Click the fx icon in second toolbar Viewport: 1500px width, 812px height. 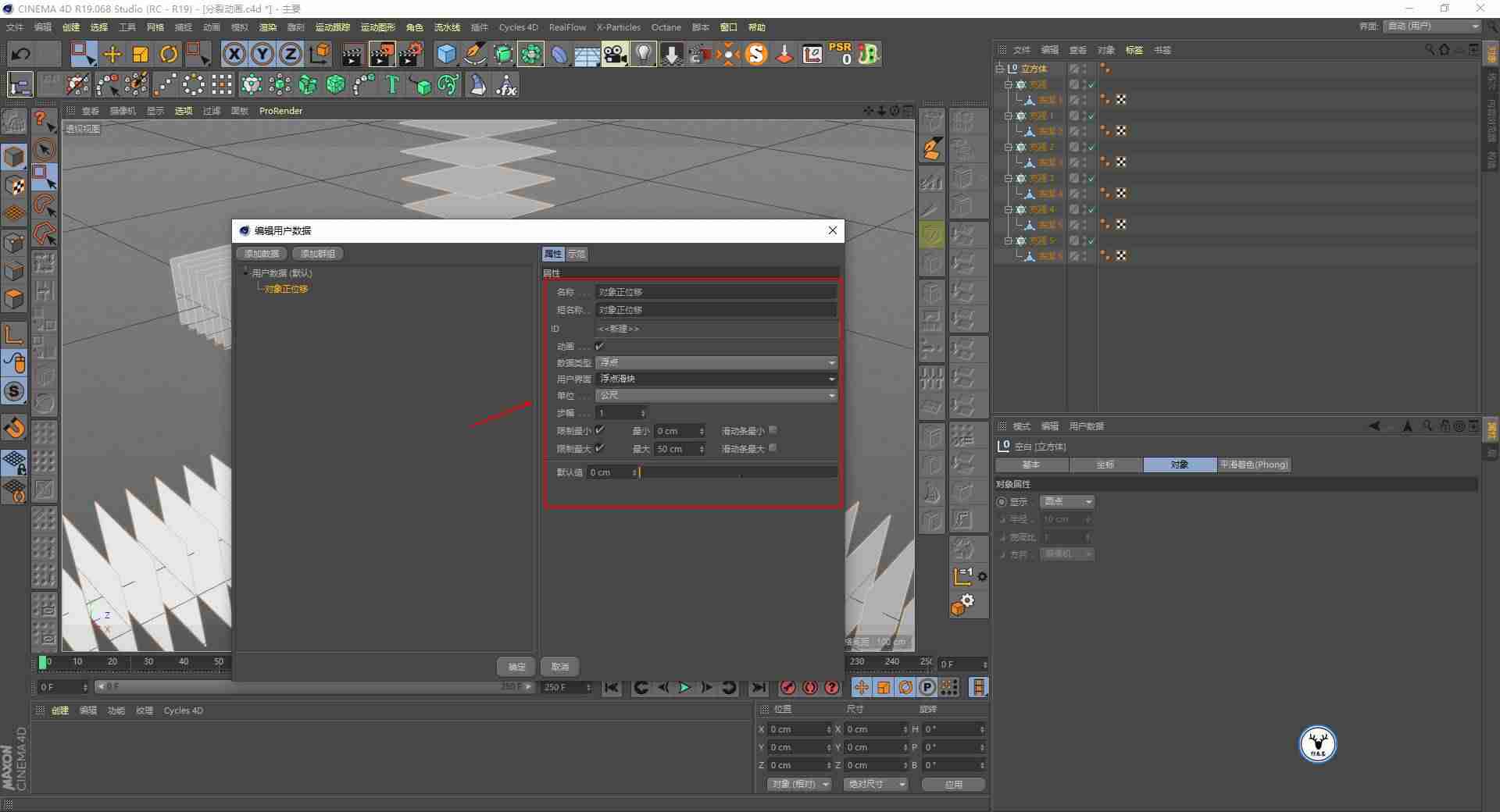tap(506, 84)
